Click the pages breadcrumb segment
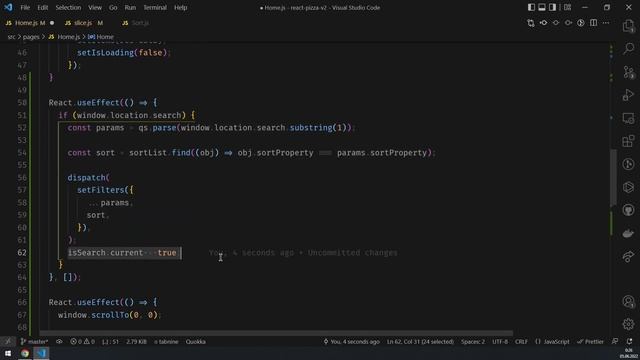The height and width of the screenshot is (360, 640). coord(31,37)
